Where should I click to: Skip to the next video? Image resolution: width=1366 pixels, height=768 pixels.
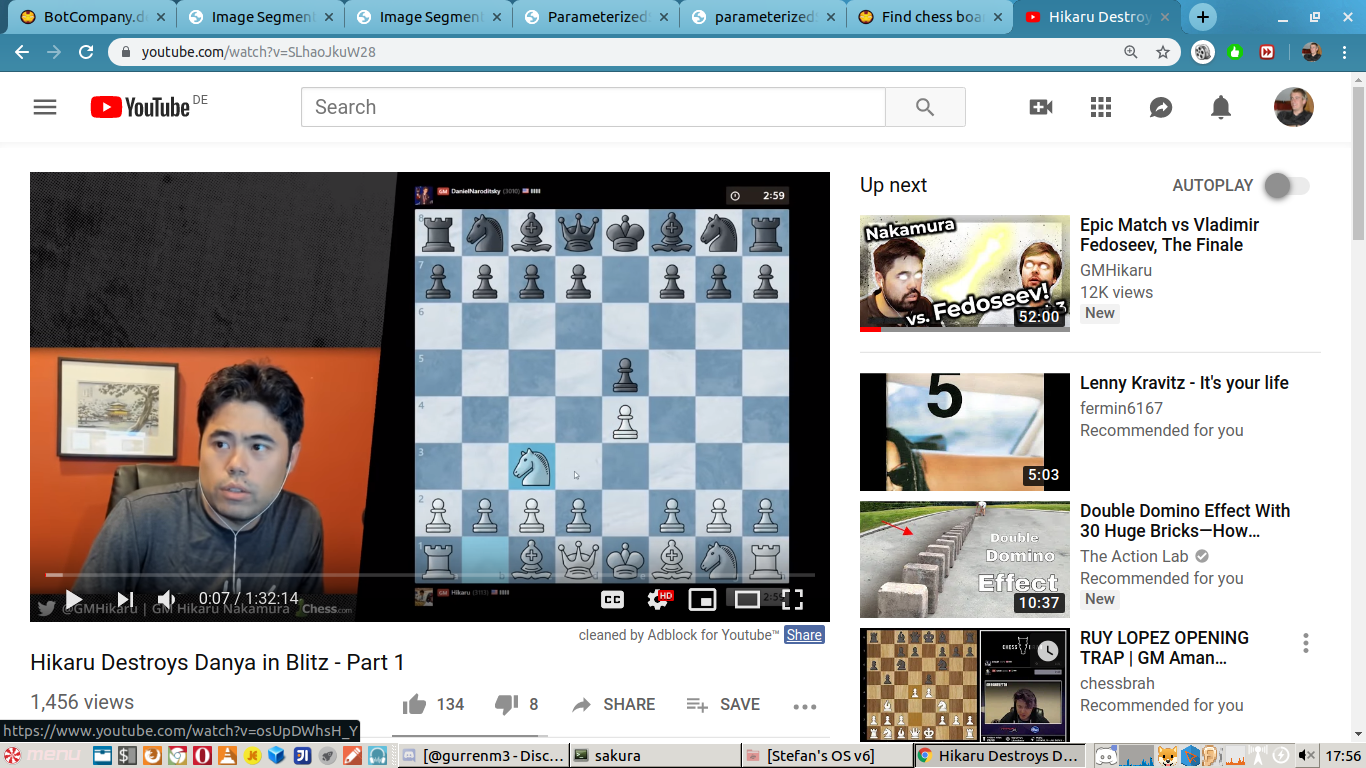125,600
